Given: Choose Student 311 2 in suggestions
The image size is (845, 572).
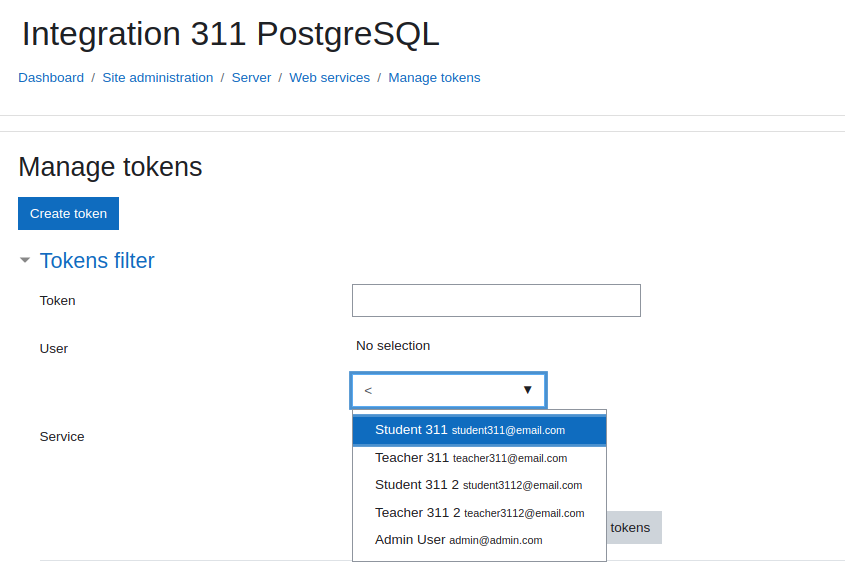Looking at the screenshot, I should (x=480, y=485).
